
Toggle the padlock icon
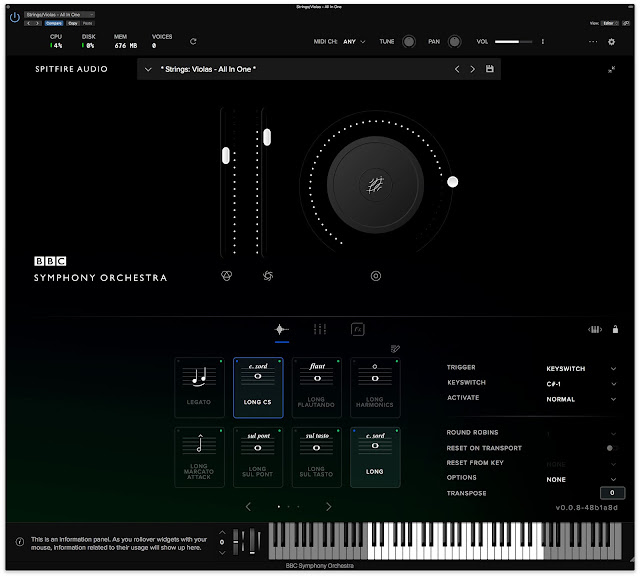pyautogui.click(x=615, y=329)
